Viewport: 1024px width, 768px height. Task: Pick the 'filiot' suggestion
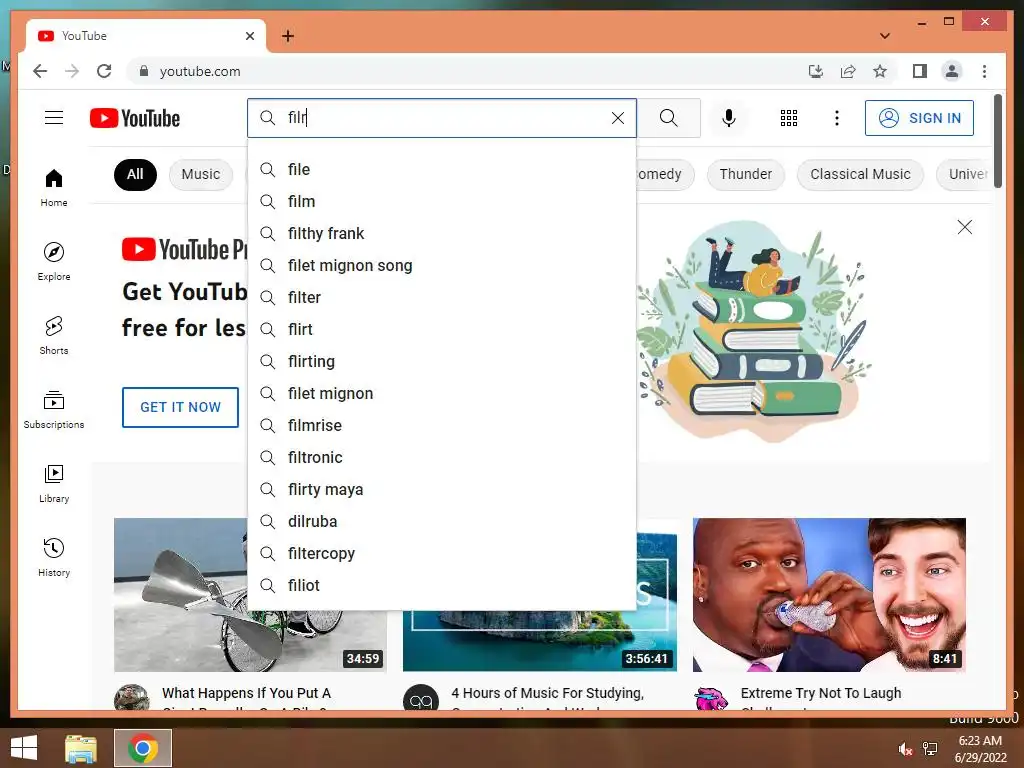[442, 586]
